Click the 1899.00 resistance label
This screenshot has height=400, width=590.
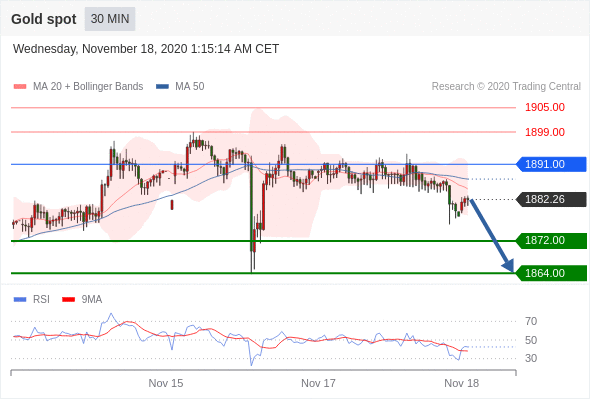coord(545,132)
